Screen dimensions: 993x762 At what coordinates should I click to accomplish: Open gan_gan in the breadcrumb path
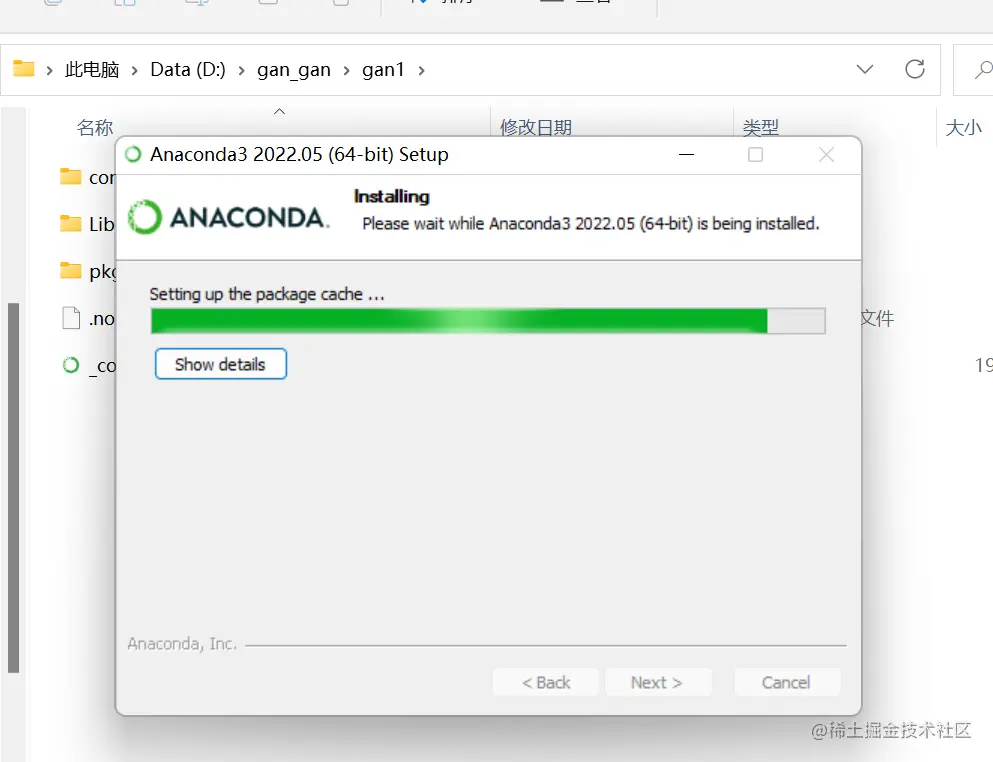coord(294,70)
